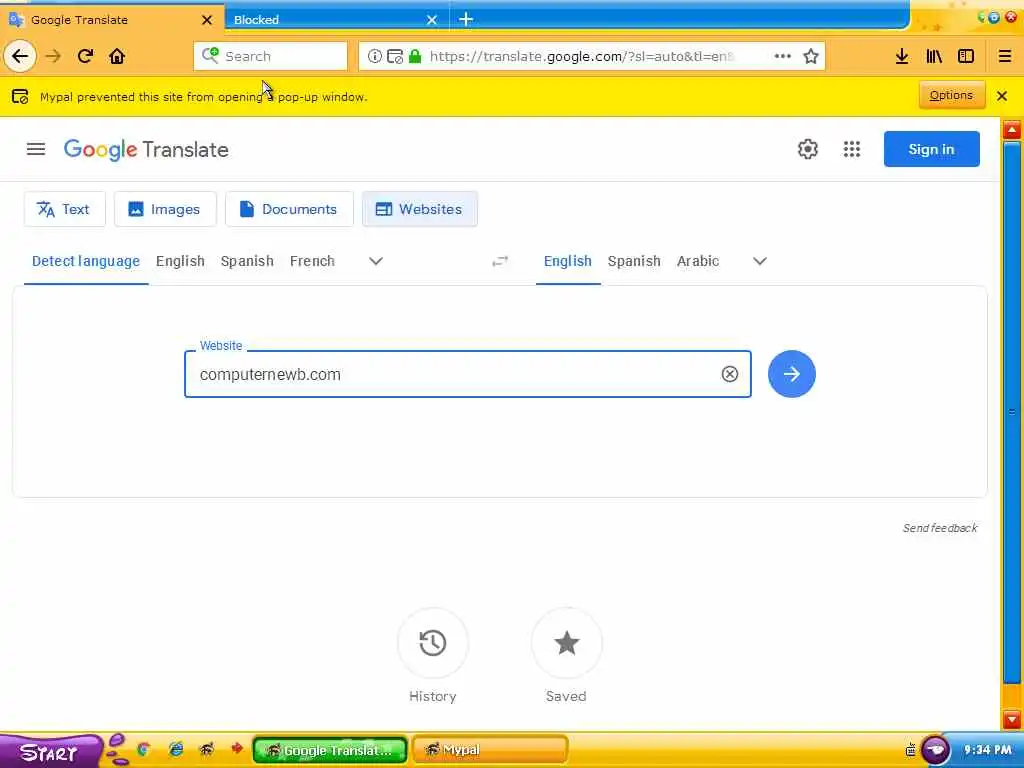
Task: Click the Google Translate logo
Action: point(146,150)
